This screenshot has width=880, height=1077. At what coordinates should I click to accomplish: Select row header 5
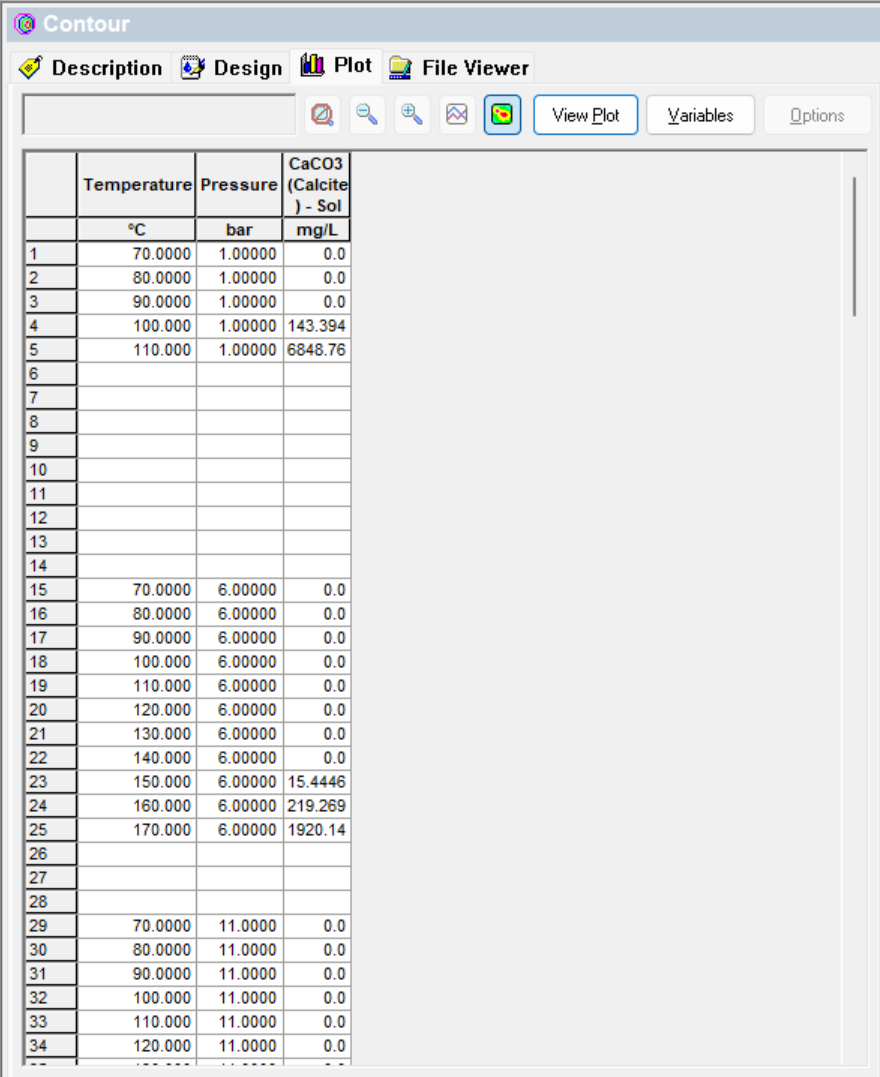51,350
